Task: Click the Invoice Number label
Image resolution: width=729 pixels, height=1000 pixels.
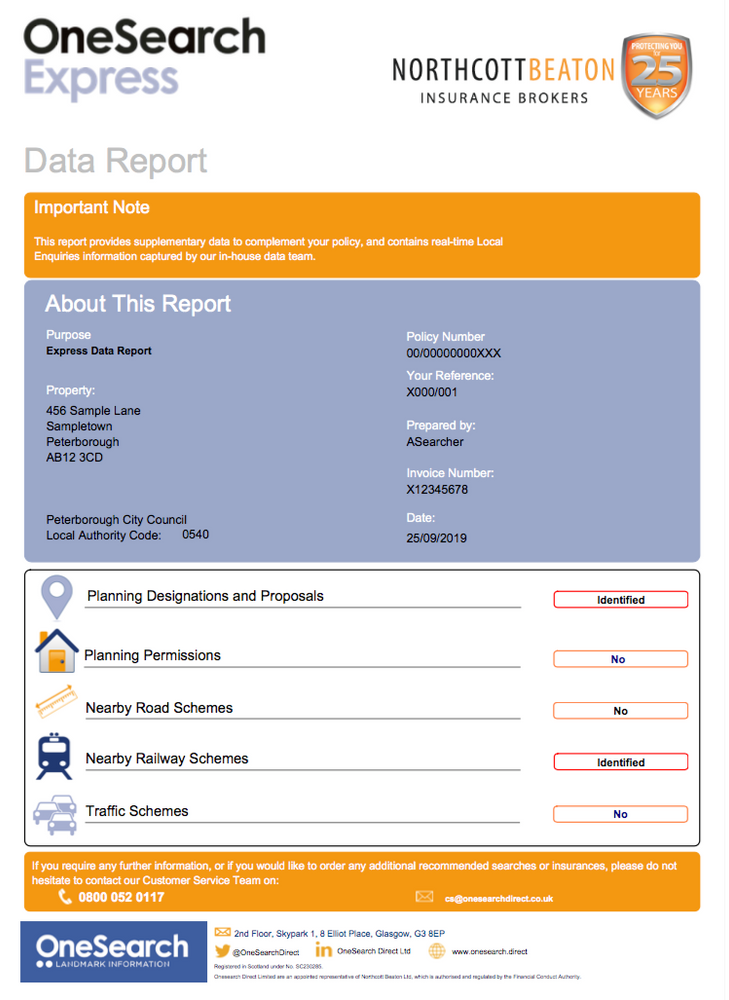Action: 450,473
